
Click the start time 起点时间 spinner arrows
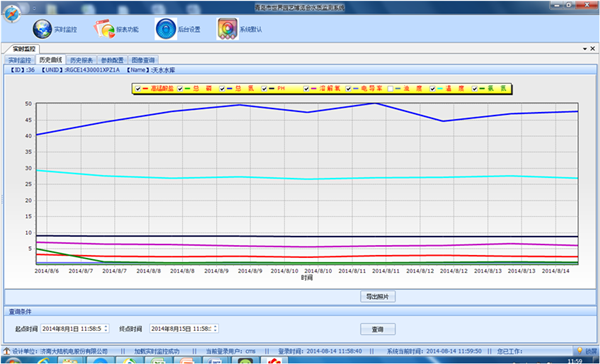click(x=106, y=328)
